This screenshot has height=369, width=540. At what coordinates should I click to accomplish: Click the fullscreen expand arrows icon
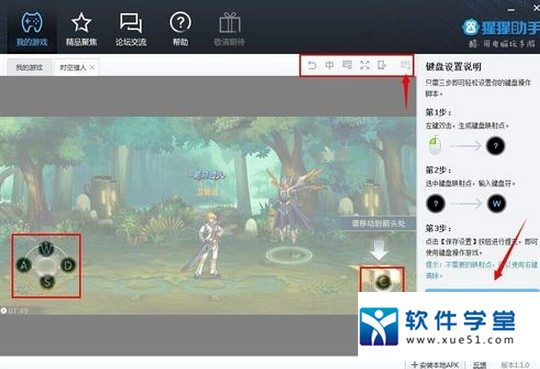point(365,65)
